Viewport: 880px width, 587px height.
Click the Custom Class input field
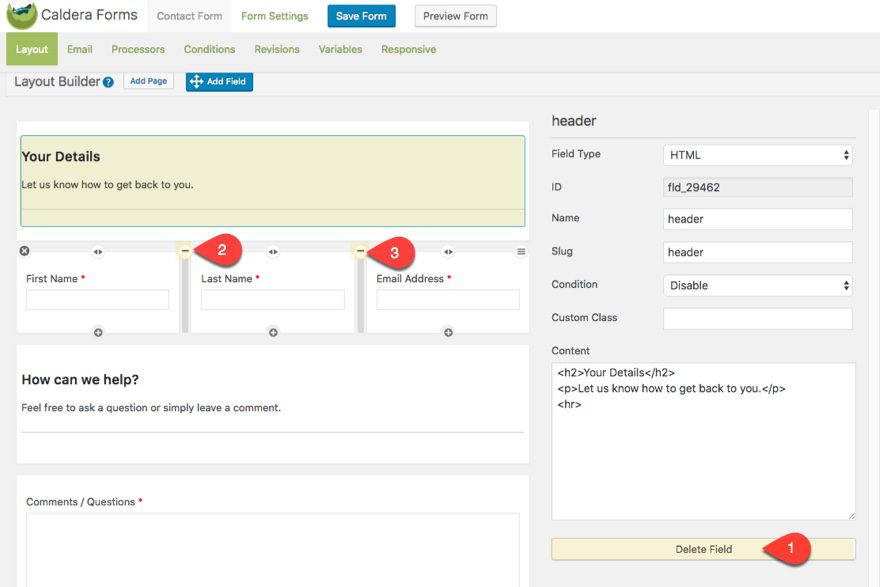point(757,318)
